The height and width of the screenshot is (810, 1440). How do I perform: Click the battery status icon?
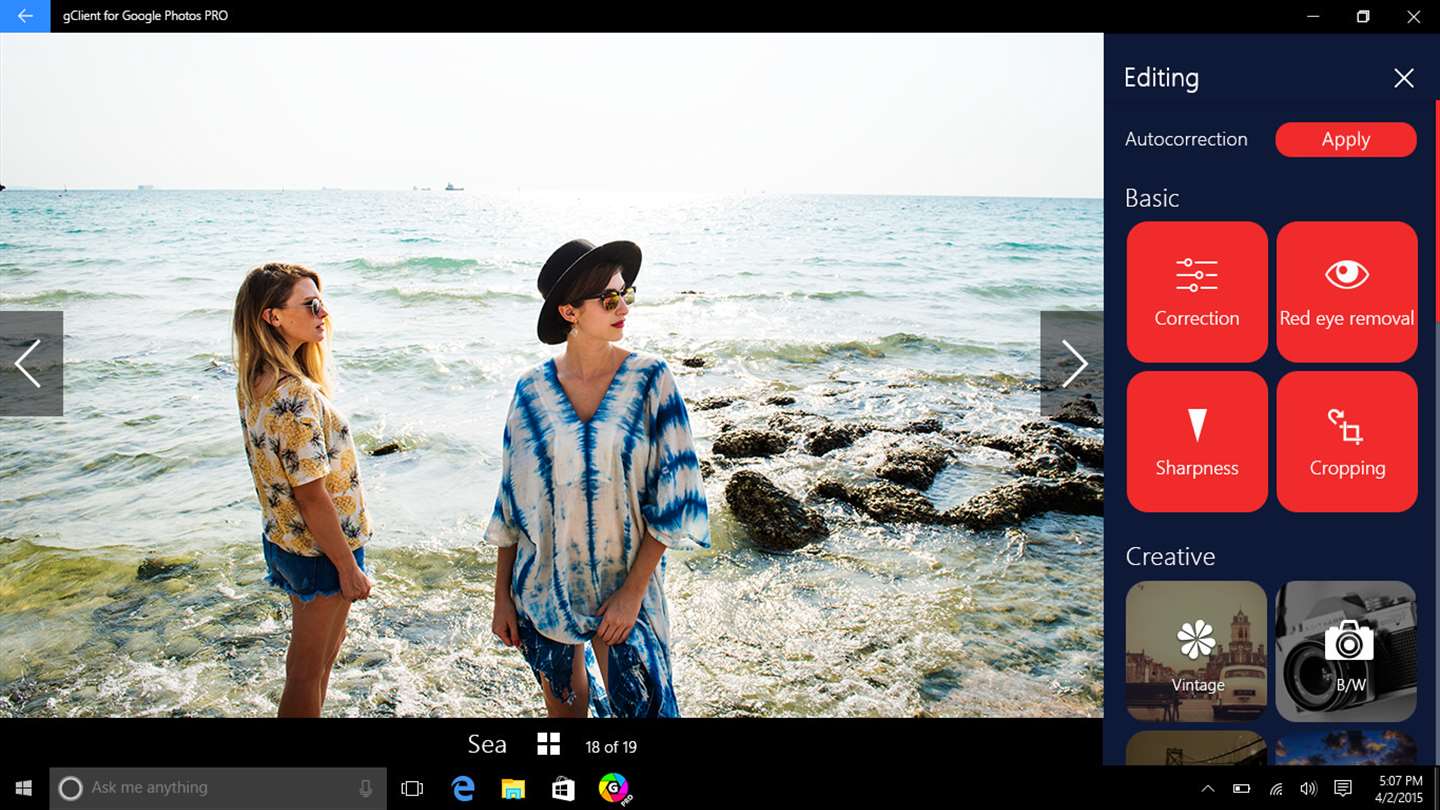tap(1241, 788)
